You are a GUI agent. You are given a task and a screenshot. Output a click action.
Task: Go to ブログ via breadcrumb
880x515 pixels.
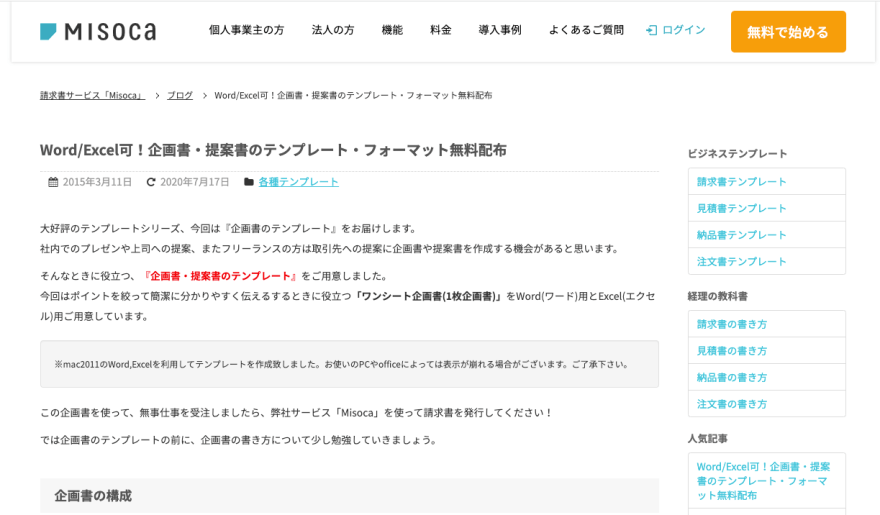pyautogui.click(x=180, y=95)
